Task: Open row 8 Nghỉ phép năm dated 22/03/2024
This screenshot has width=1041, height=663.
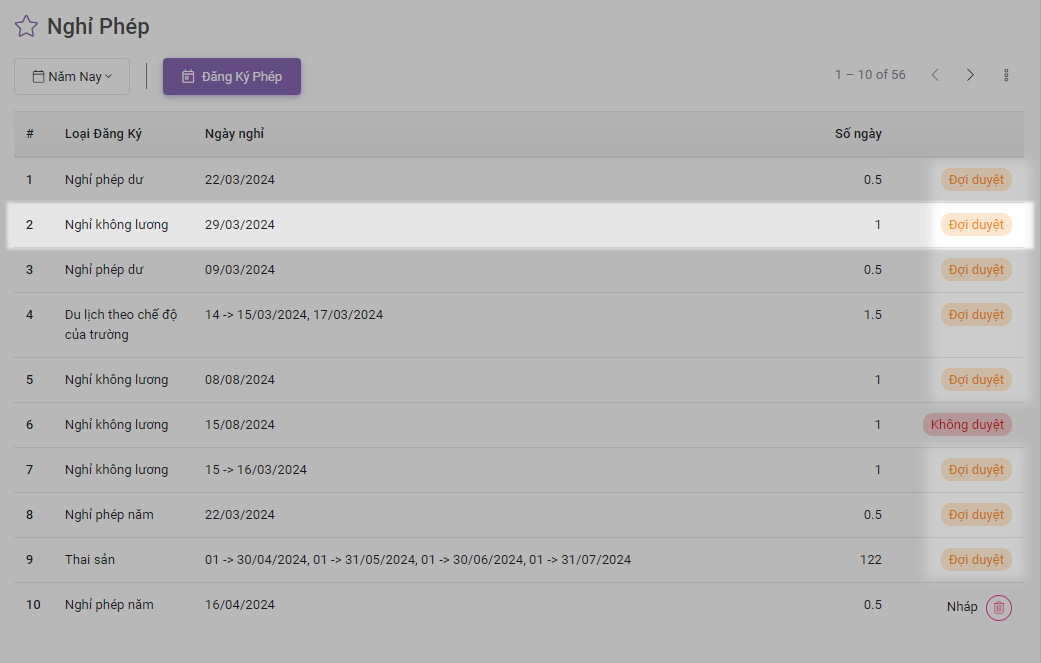Action: pos(109,515)
